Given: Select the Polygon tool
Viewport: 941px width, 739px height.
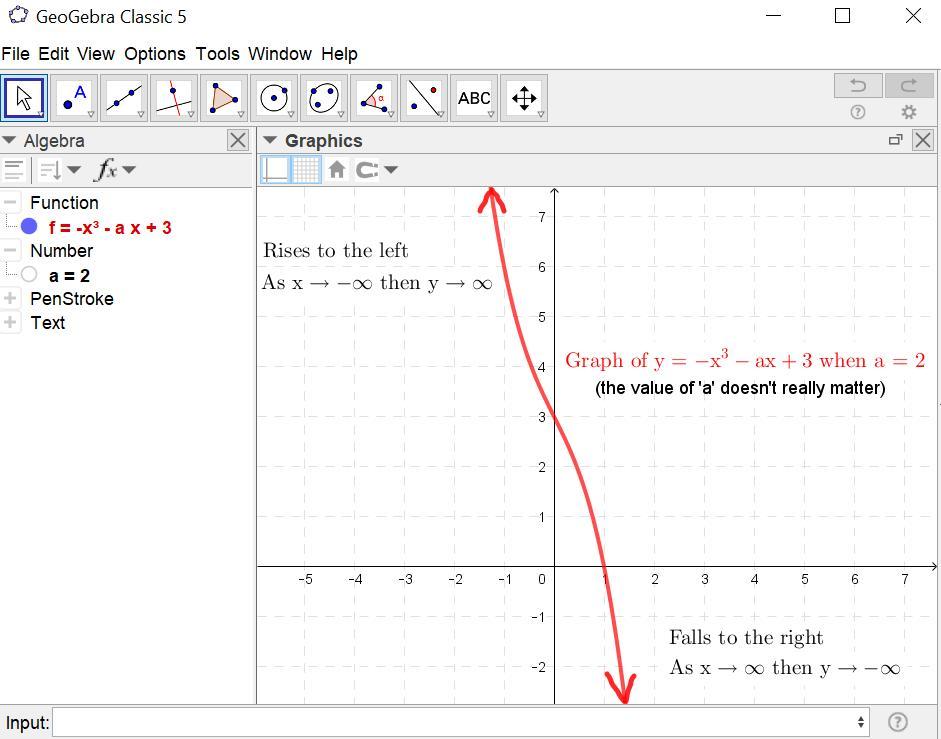Looking at the screenshot, I should (x=223, y=98).
